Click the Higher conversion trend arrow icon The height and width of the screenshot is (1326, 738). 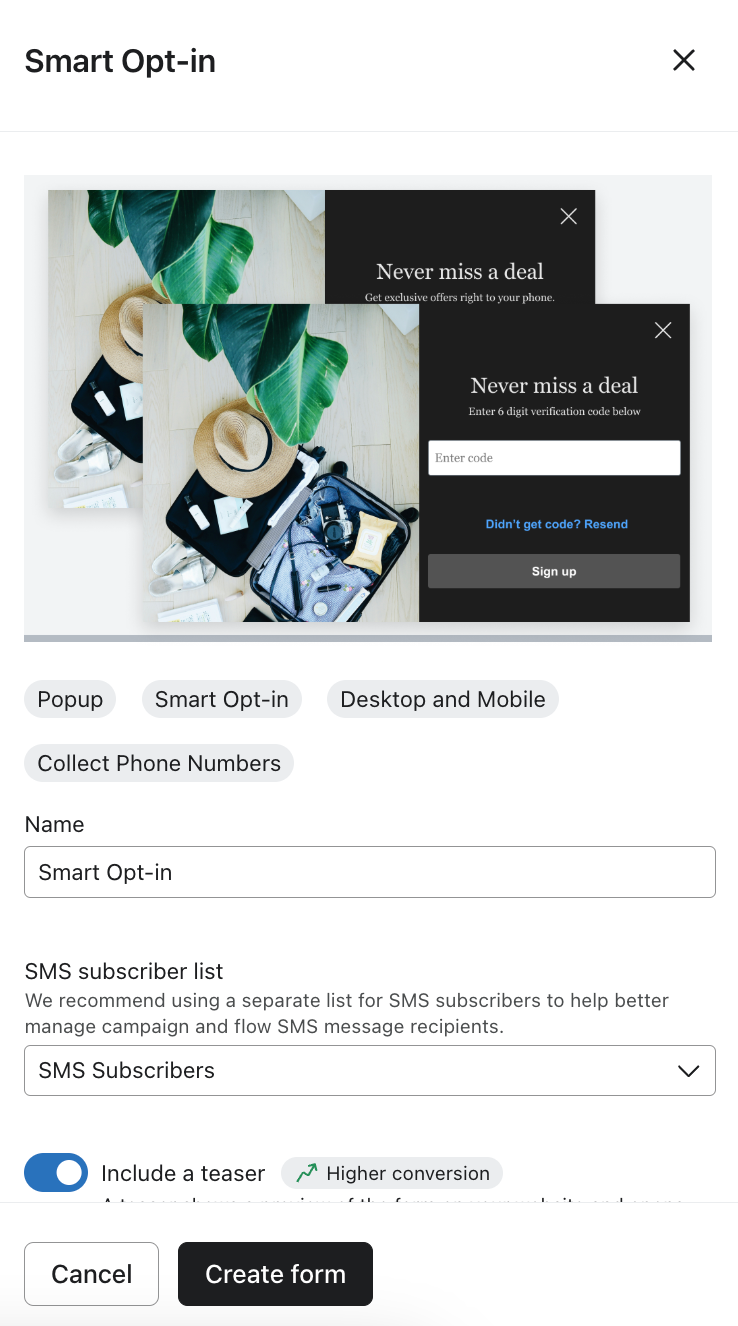click(x=307, y=1172)
